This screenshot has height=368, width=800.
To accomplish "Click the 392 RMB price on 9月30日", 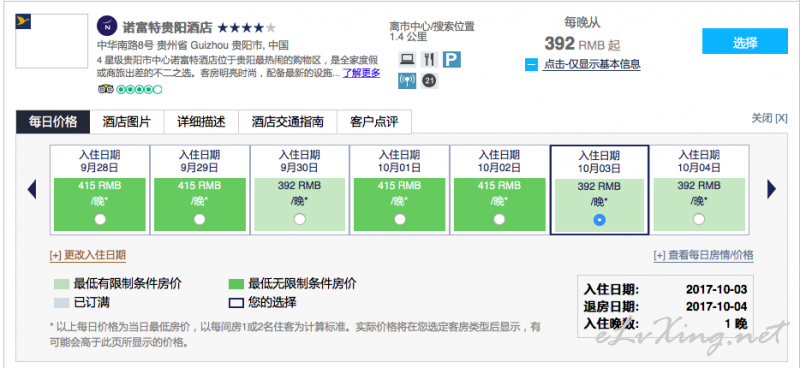I will [x=299, y=186].
